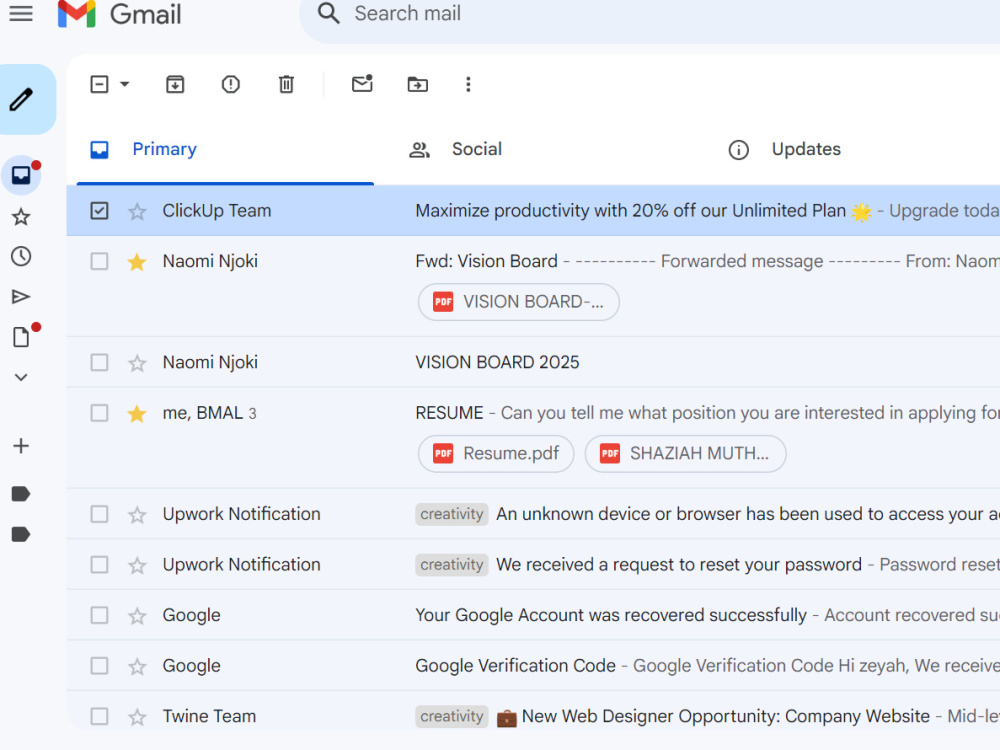Open the main menu hamburger icon

click(x=21, y=13)
